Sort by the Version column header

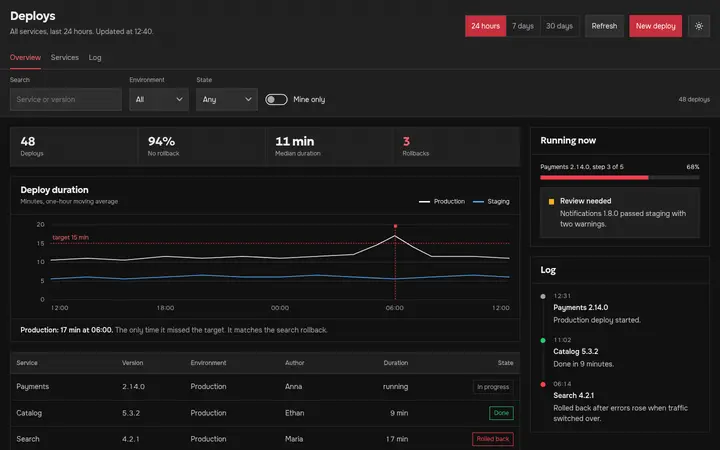(133, 363)
